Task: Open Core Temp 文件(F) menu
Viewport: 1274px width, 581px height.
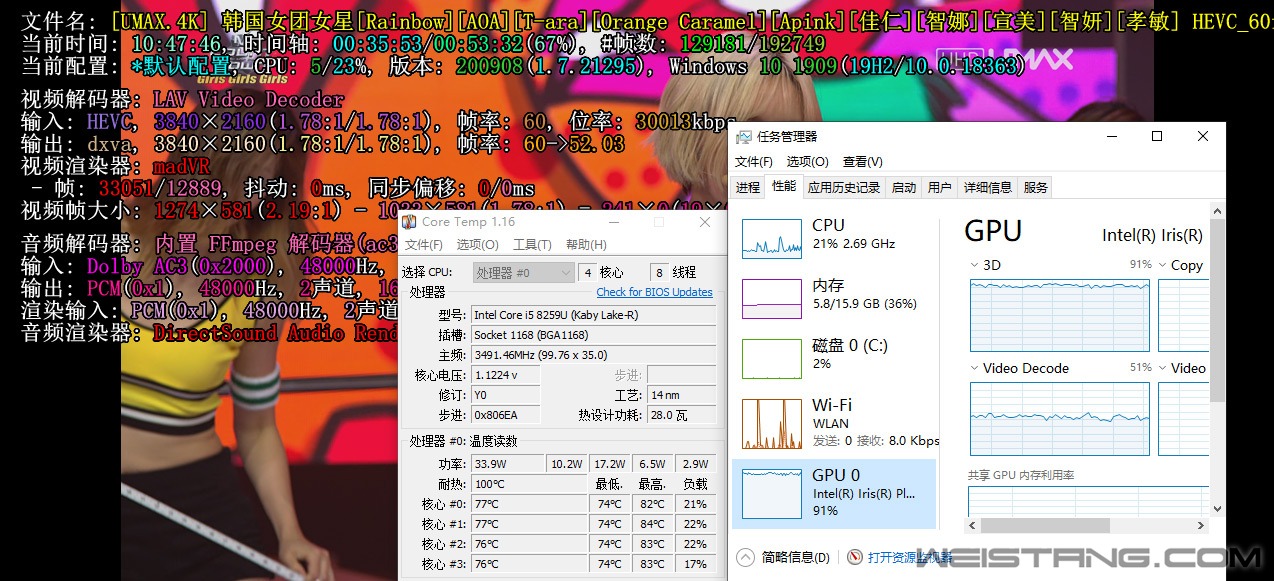Action: point(423,244)
